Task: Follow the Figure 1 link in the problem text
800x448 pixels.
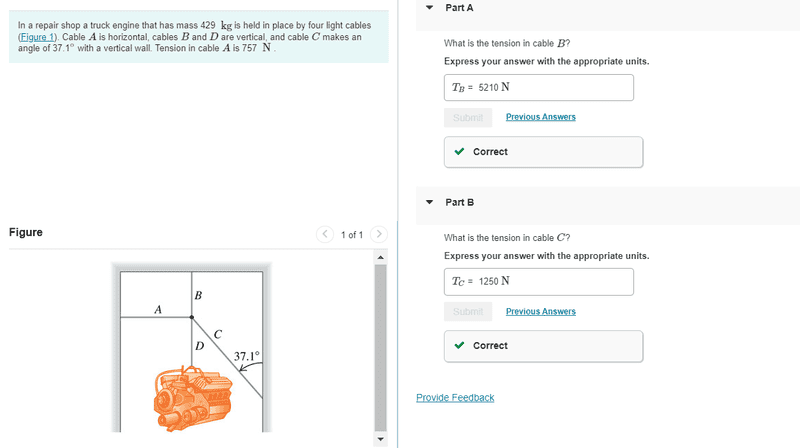Action: pyautogui.click(x=40, y=37)
